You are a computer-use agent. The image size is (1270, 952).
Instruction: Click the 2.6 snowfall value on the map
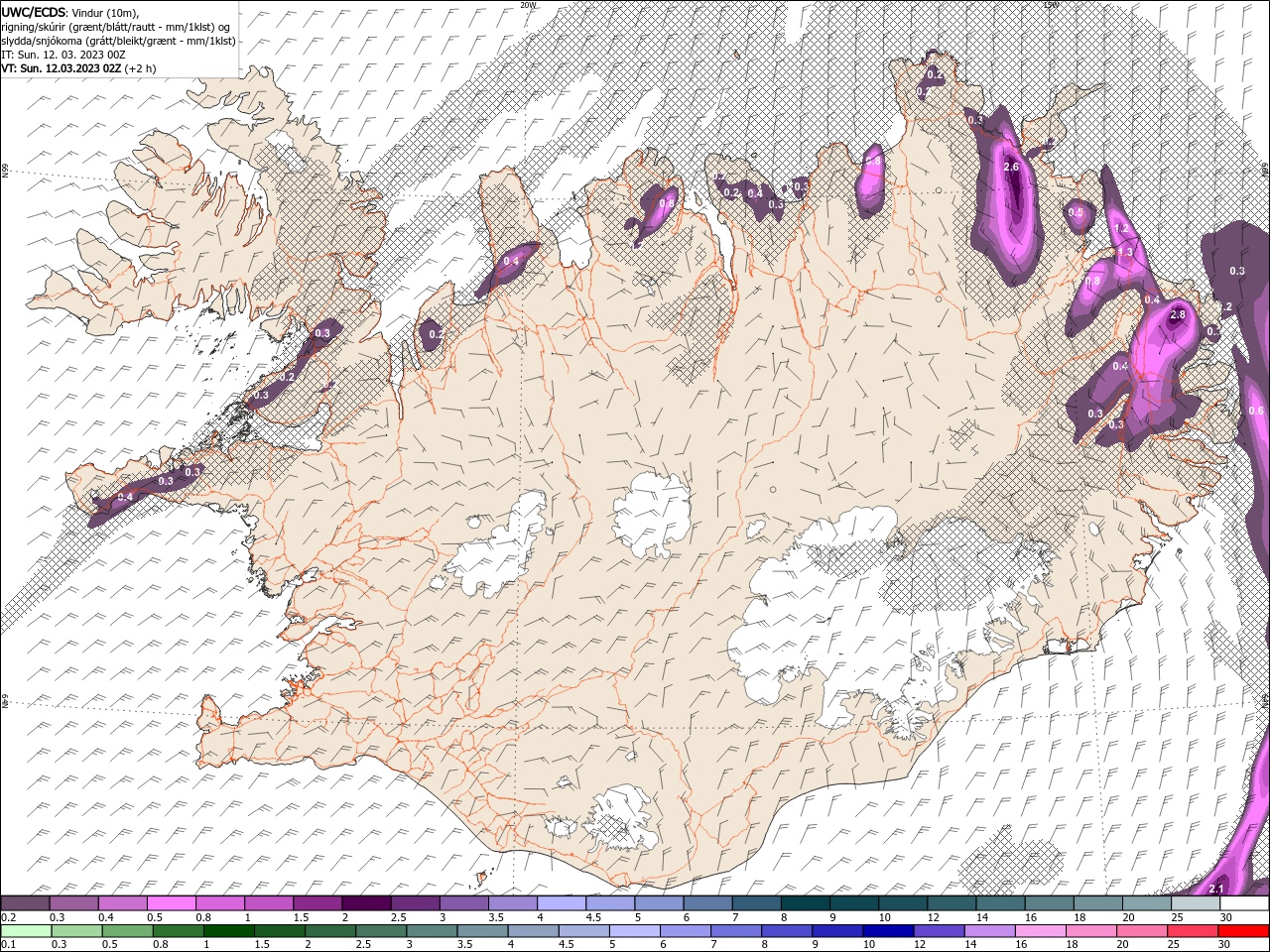pyautogui.click(x=1011, y=168)
